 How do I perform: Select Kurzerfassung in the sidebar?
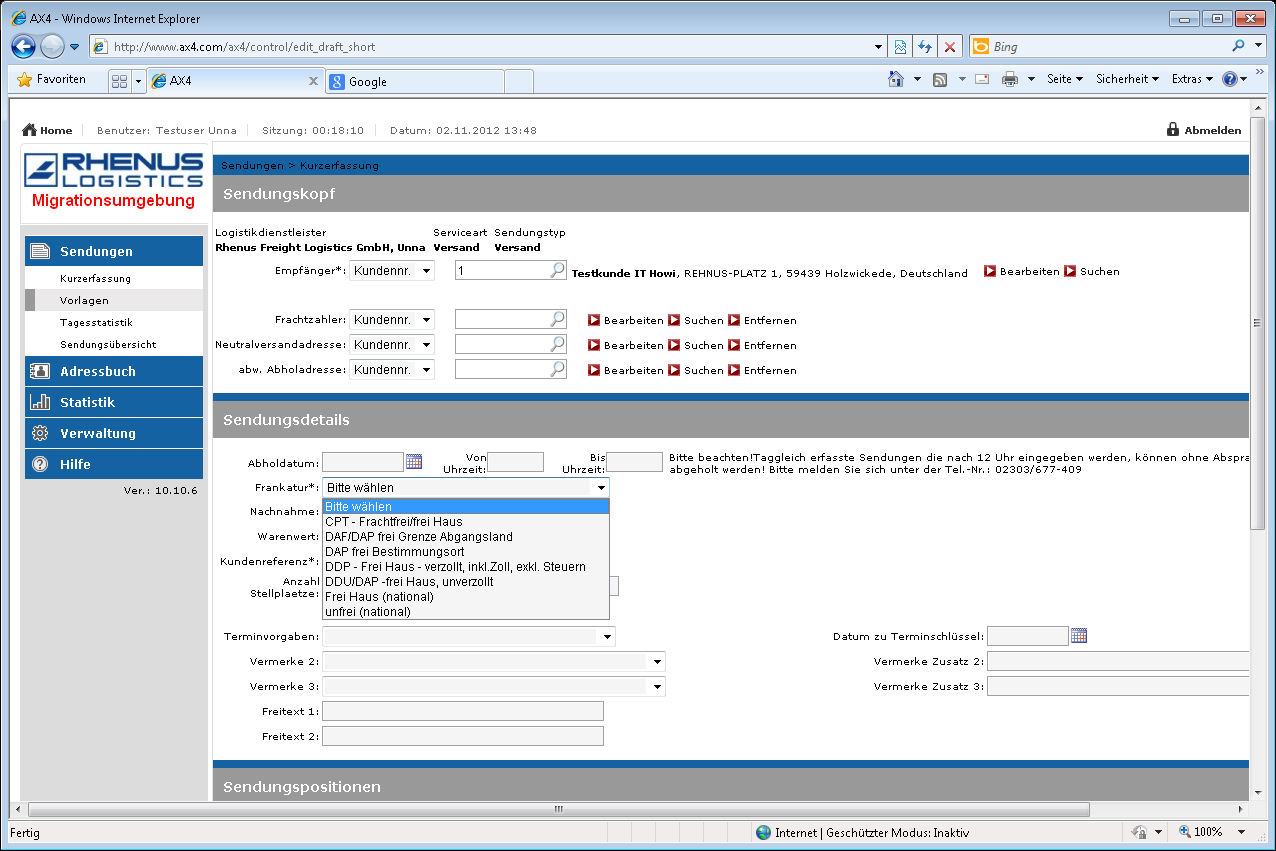[95, 278]
